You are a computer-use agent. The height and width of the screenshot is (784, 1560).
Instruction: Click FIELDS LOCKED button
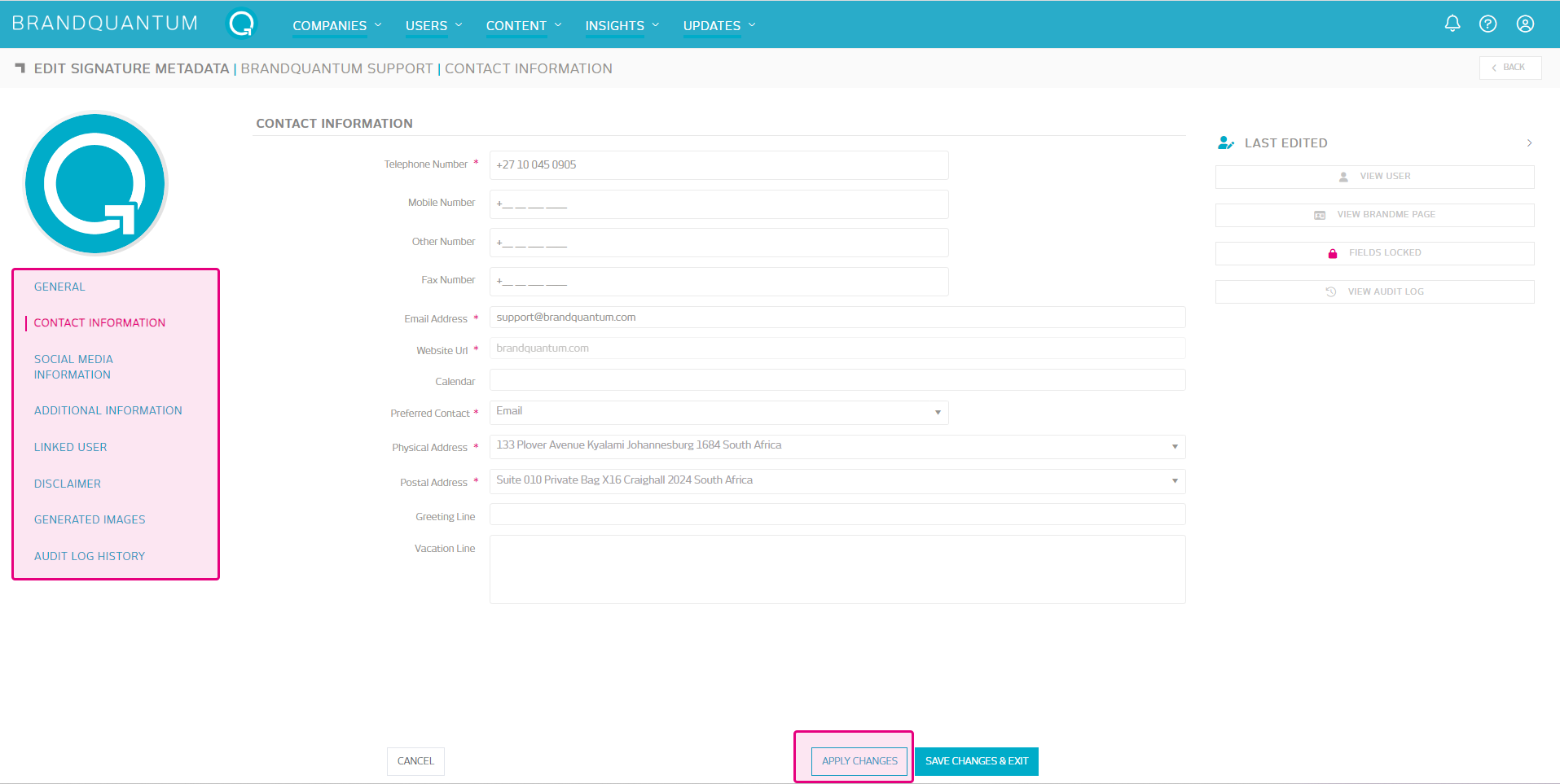click(x=1374, y=253)
